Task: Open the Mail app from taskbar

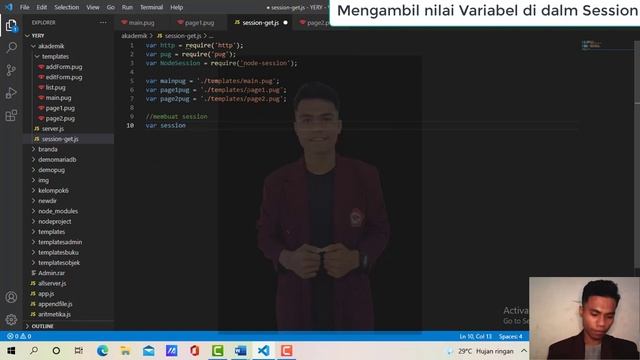Action: [x=149, y=351]
